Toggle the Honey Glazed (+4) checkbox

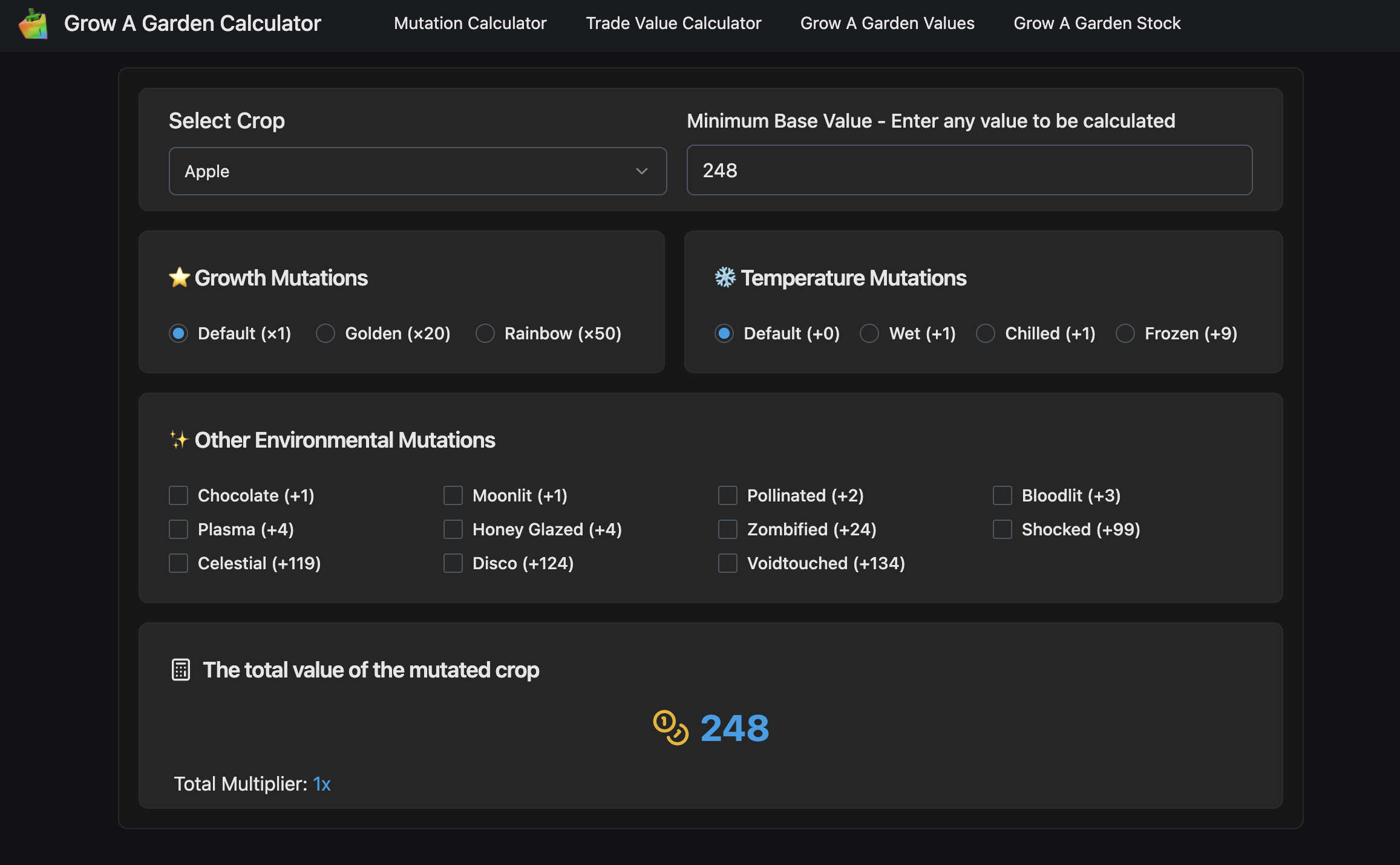pyautogui.click(x=453, y=529)
